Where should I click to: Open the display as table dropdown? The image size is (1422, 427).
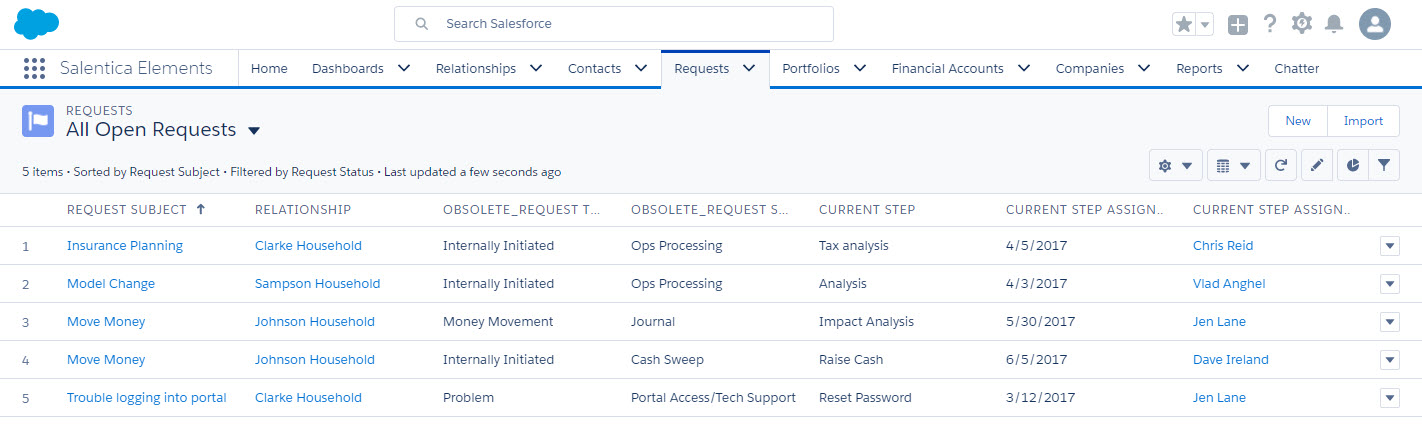click(1233, 166)
